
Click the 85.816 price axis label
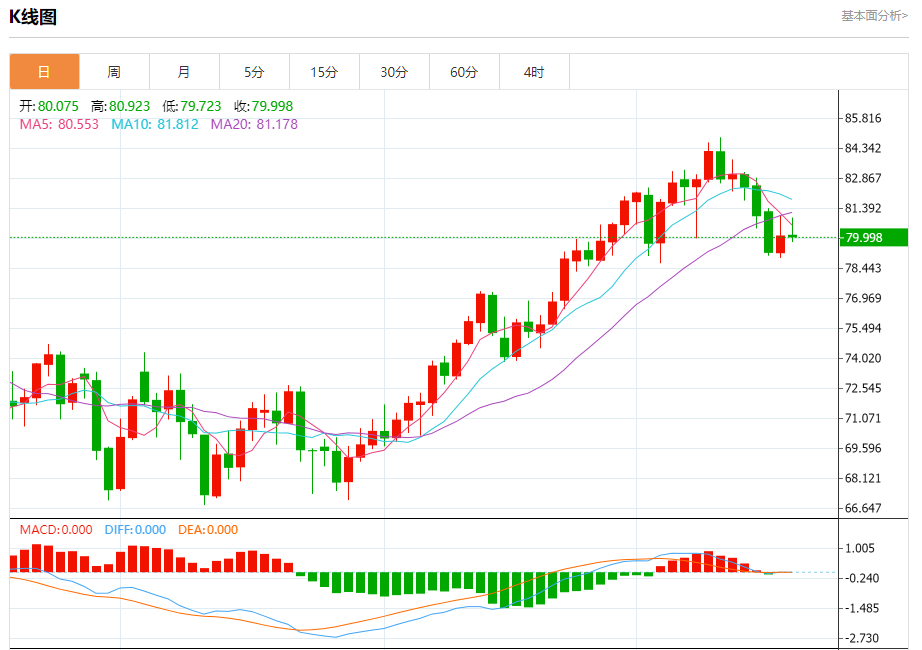863,118
